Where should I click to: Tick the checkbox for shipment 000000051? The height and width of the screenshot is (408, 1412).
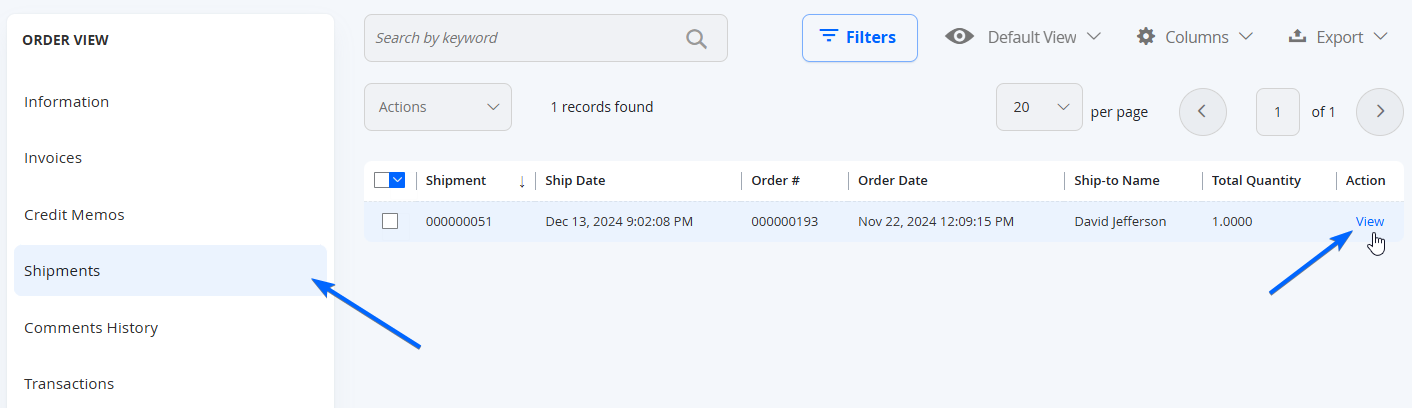click(x=390, y=221)
